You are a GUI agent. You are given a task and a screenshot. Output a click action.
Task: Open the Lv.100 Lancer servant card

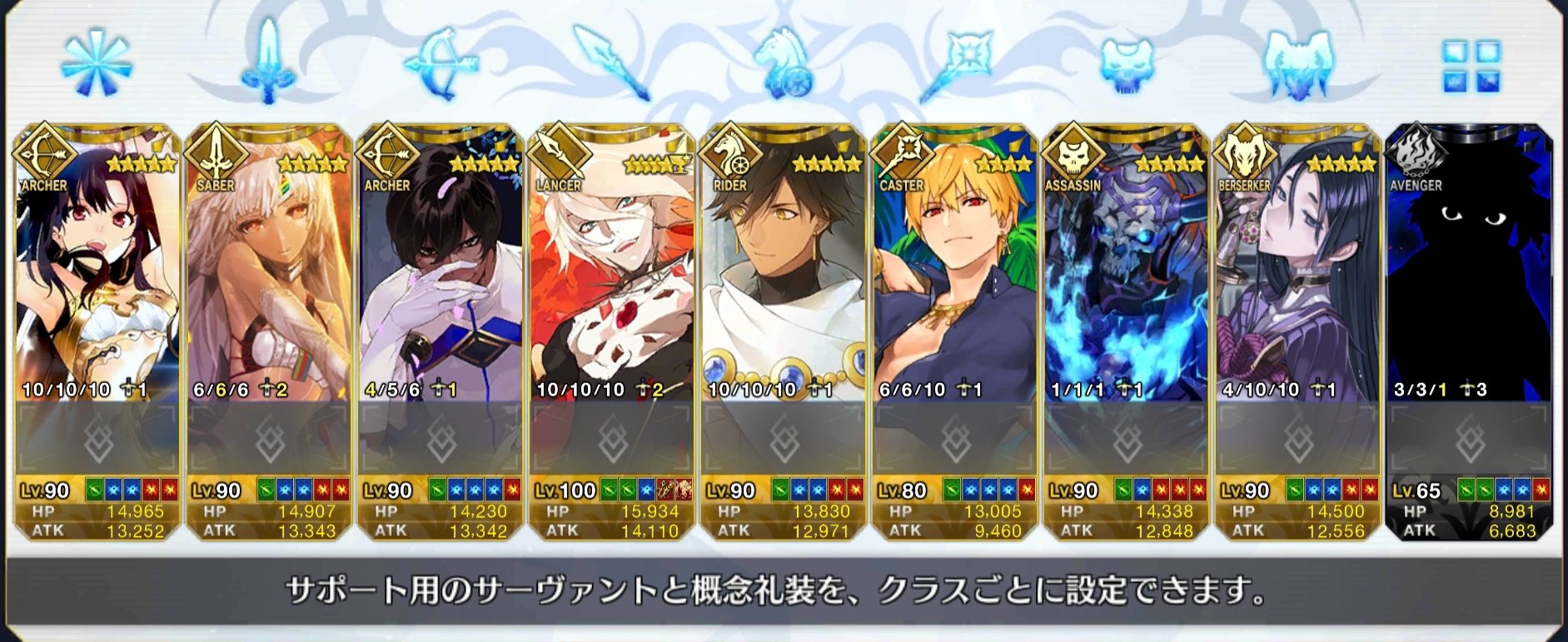pos(612,332)
